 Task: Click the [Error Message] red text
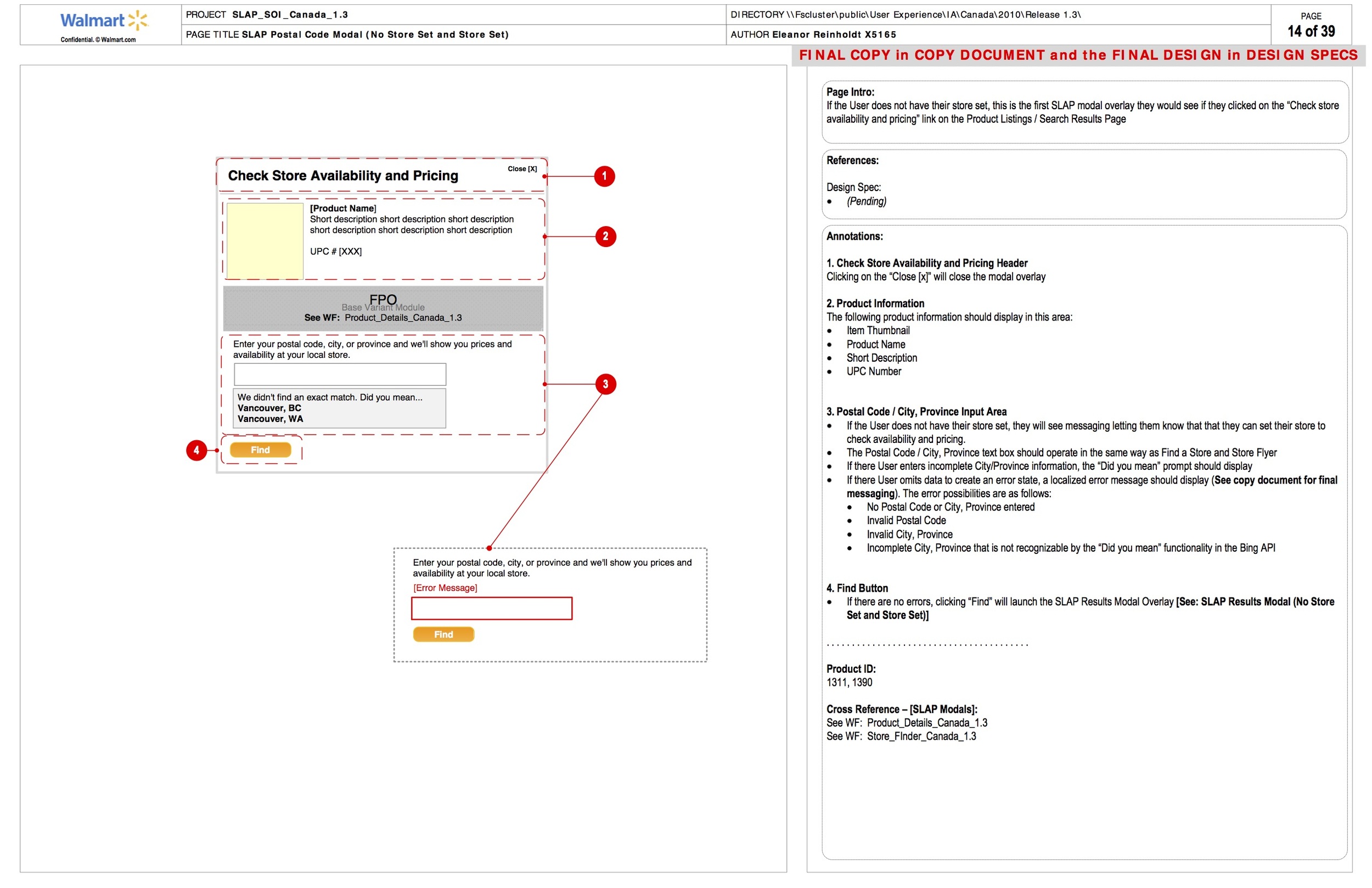pyautogui.click(x=445, y=588)
